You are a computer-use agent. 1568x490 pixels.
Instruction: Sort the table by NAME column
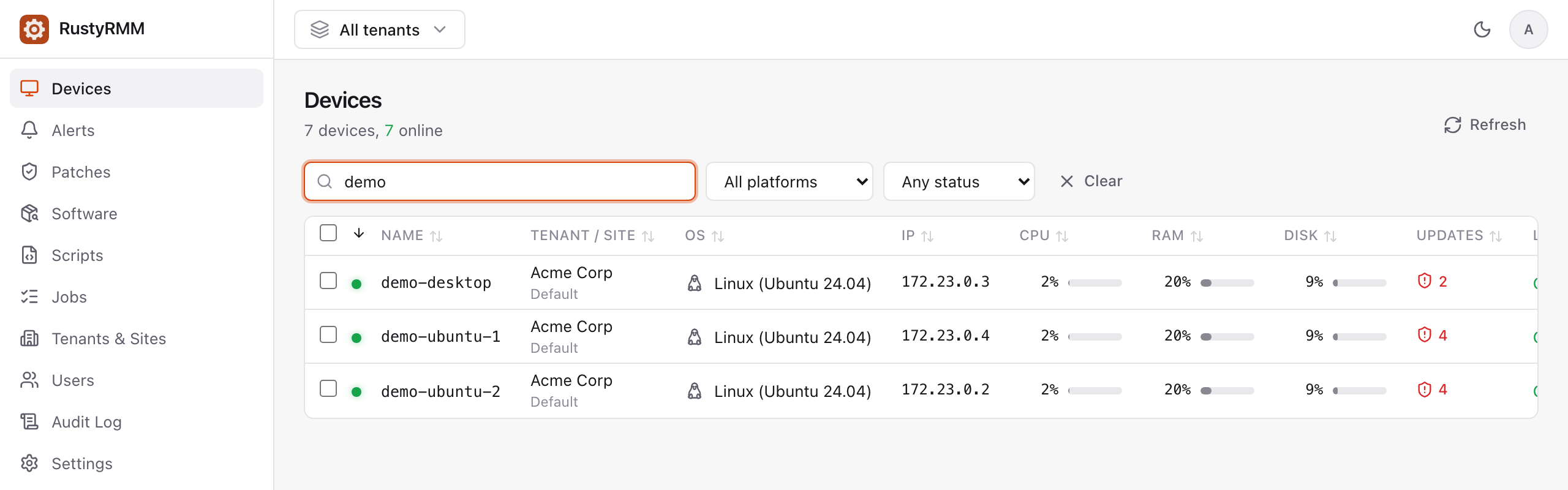coord(412,236)
